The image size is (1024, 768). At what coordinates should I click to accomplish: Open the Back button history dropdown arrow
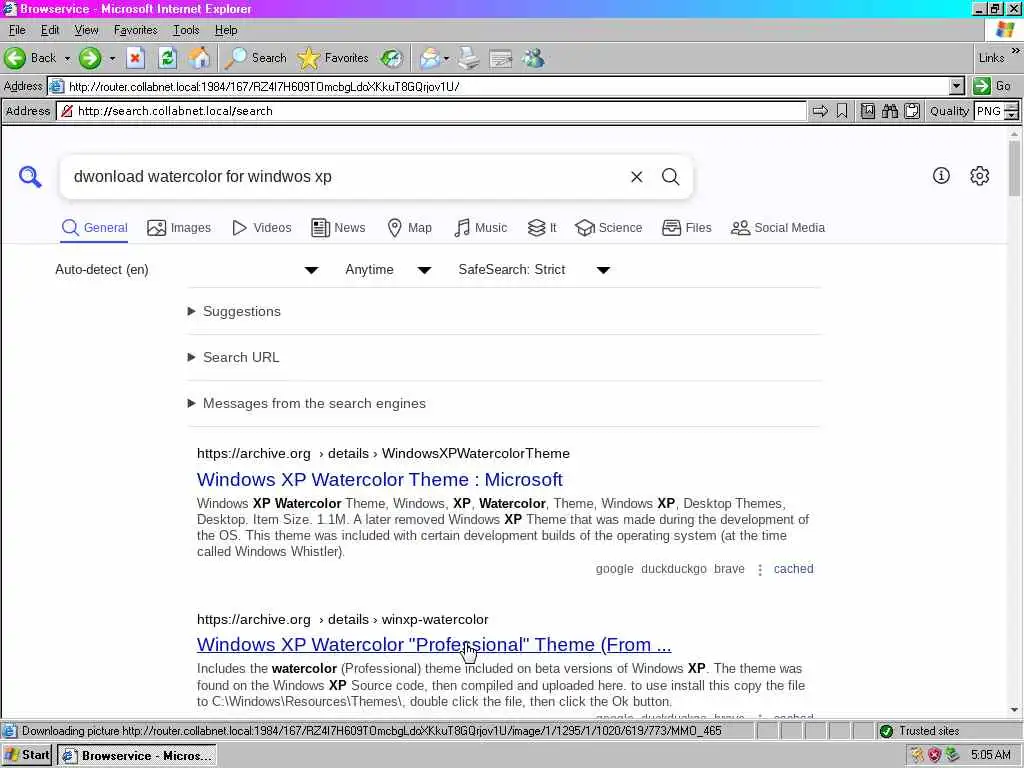pos(67,58)
